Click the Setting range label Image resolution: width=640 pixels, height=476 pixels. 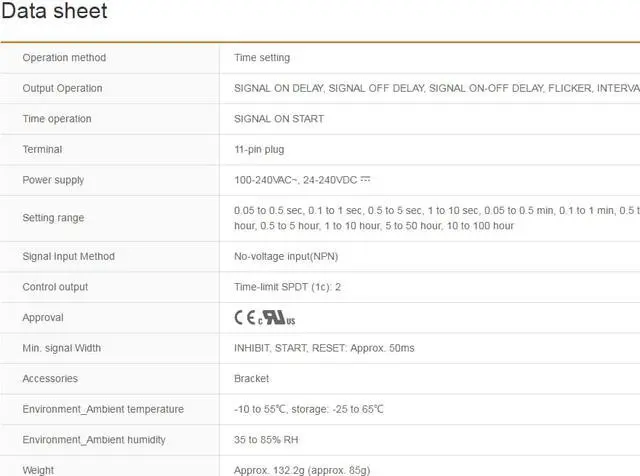coord(53,218)
